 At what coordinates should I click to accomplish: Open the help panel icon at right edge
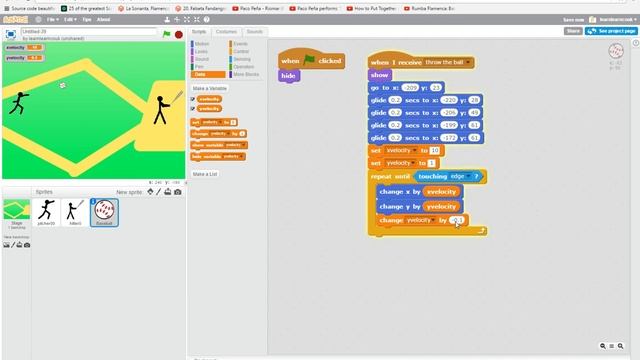636,43
